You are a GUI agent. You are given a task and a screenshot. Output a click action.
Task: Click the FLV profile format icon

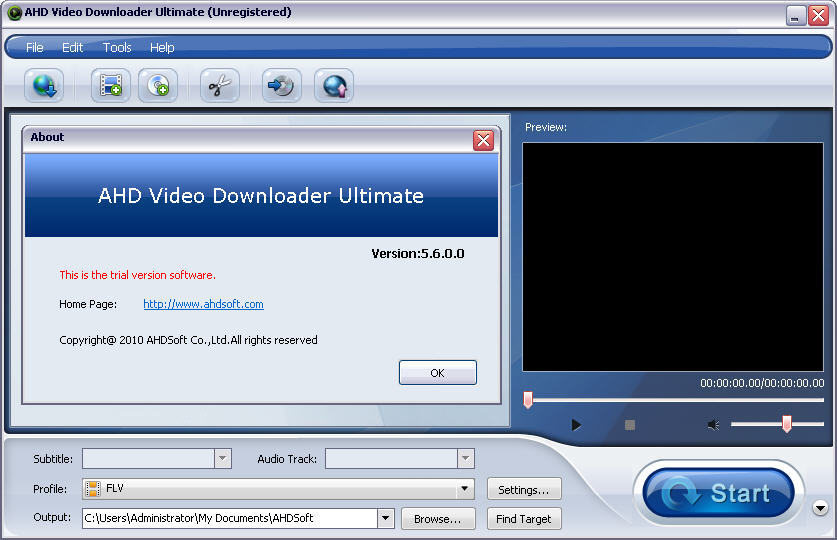click(x=93, y=489)
